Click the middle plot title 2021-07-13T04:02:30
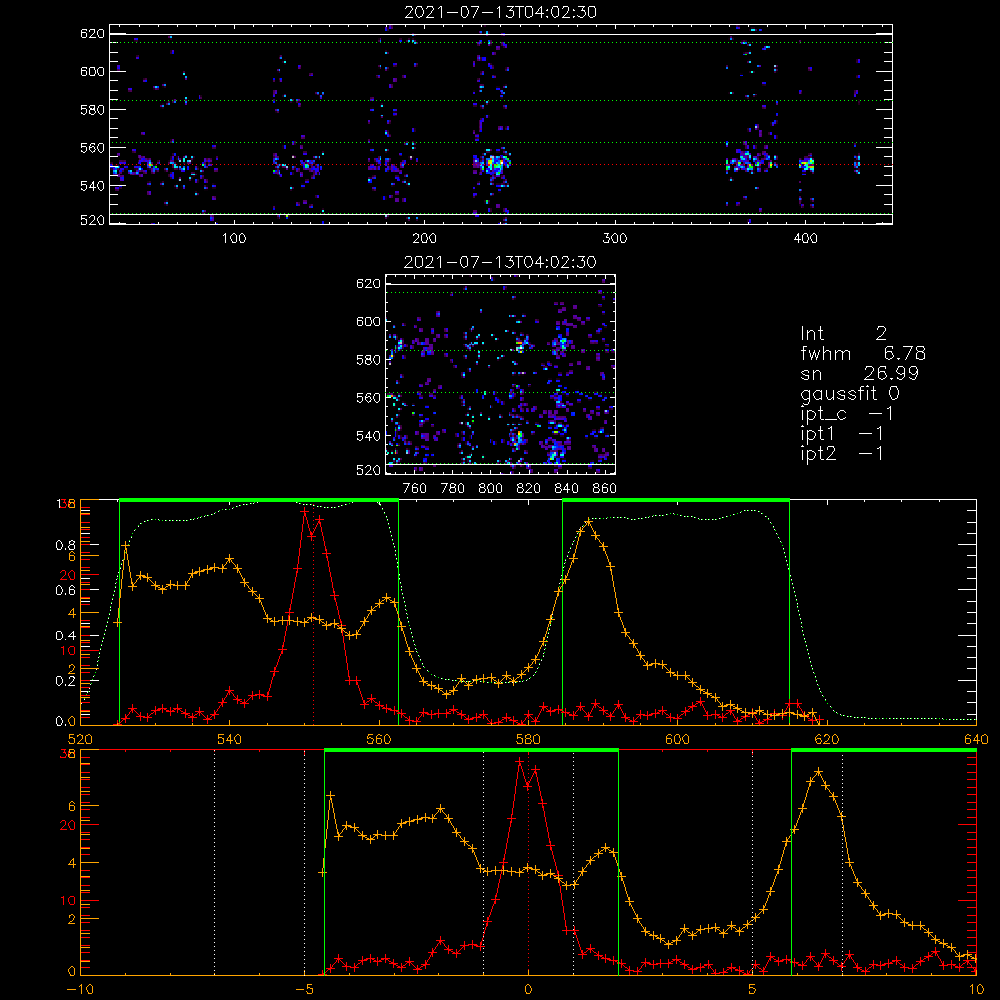This screenshot has width=1000, height=1000. 501,262
